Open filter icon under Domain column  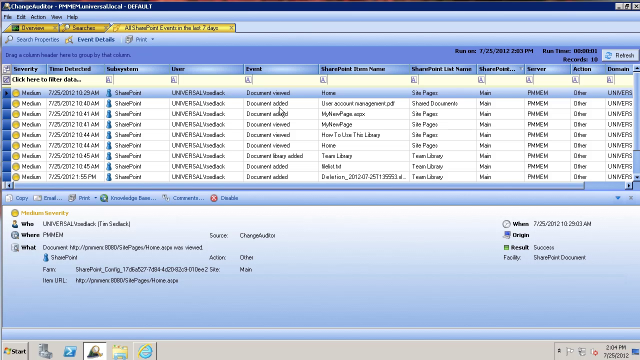click(609, 80)
